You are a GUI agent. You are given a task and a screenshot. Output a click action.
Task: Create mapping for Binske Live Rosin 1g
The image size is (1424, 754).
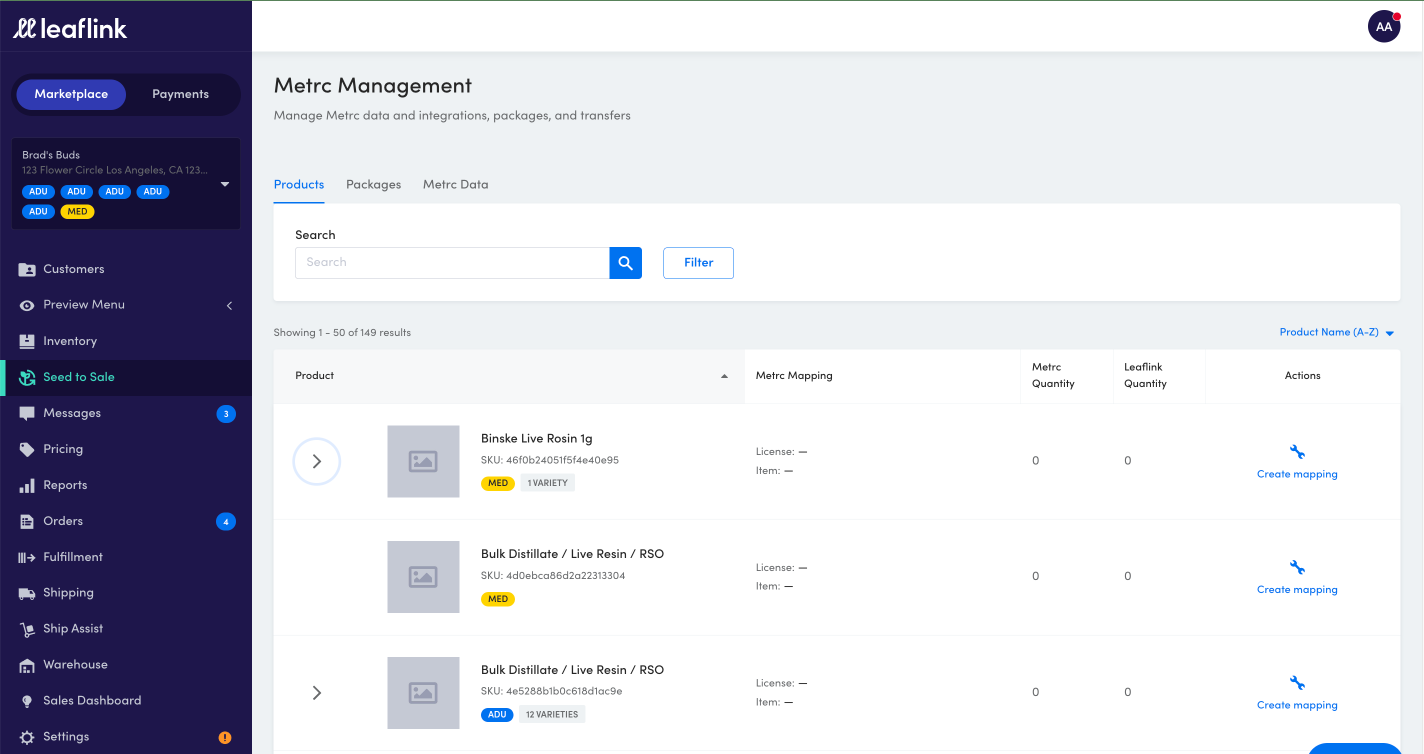tap(1297, 474)
